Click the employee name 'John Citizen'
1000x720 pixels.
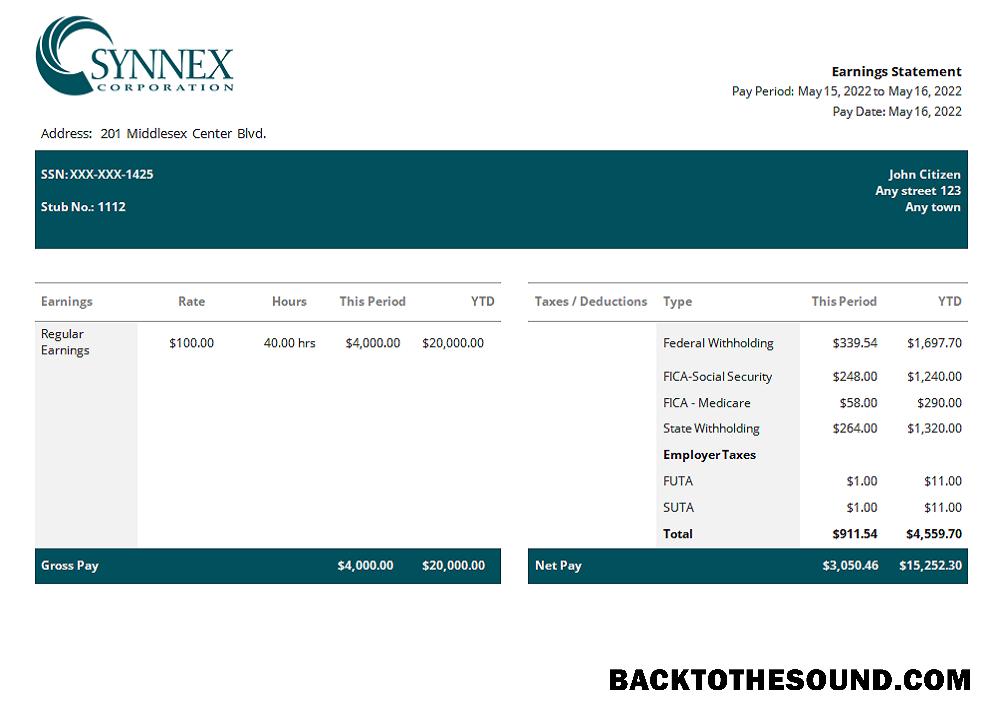pos(924,174)
